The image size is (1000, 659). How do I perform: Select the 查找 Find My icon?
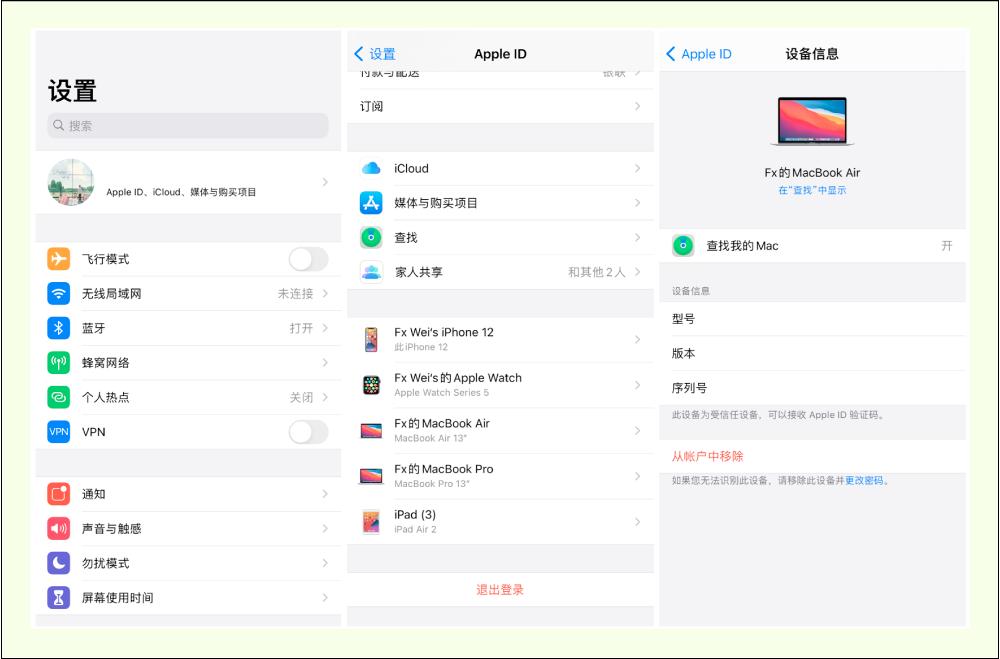(370, 238)
